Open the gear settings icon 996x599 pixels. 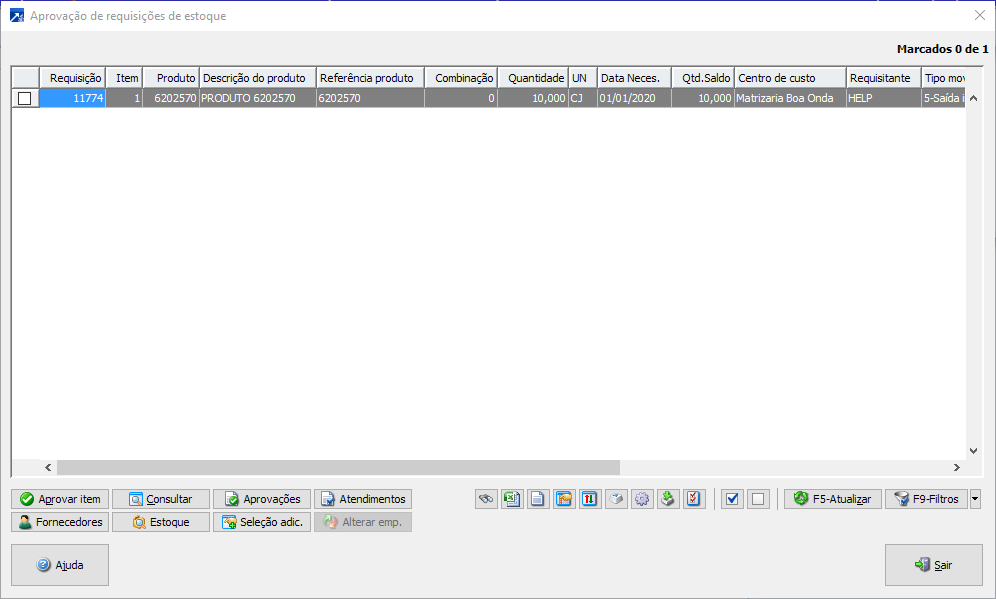coord(642,499)
